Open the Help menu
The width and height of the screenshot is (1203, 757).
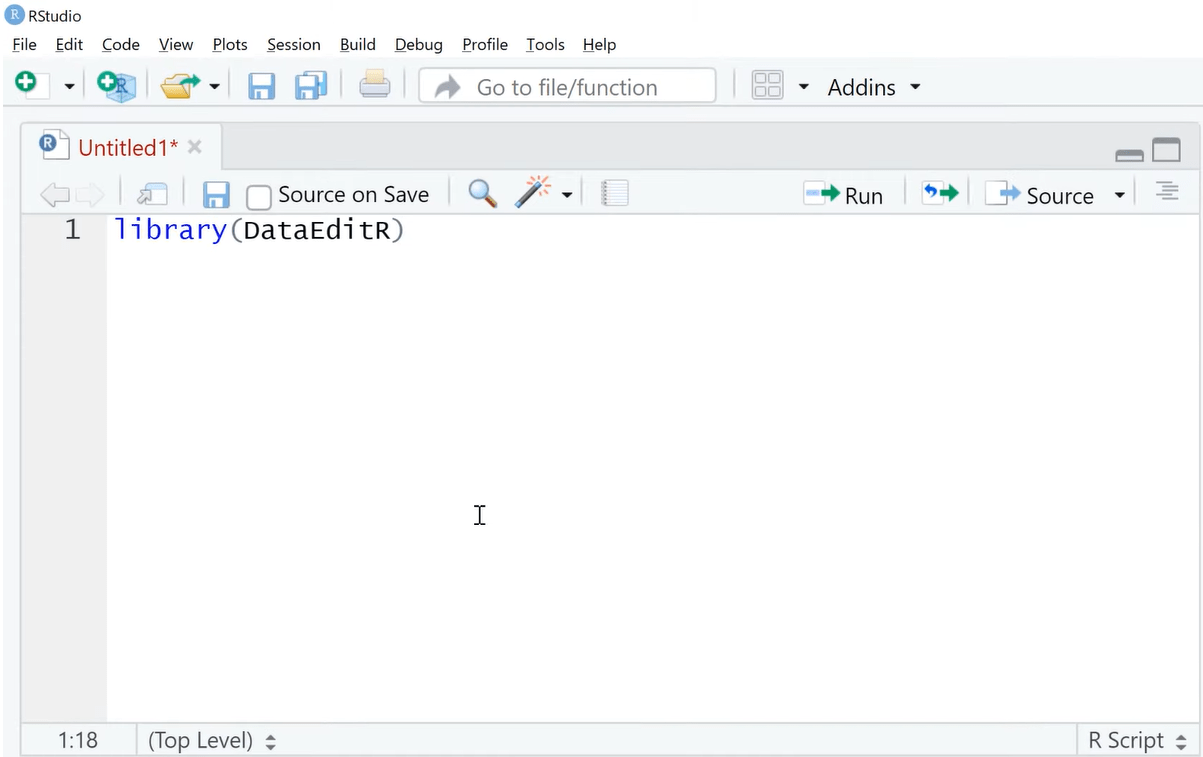point(599,44)
